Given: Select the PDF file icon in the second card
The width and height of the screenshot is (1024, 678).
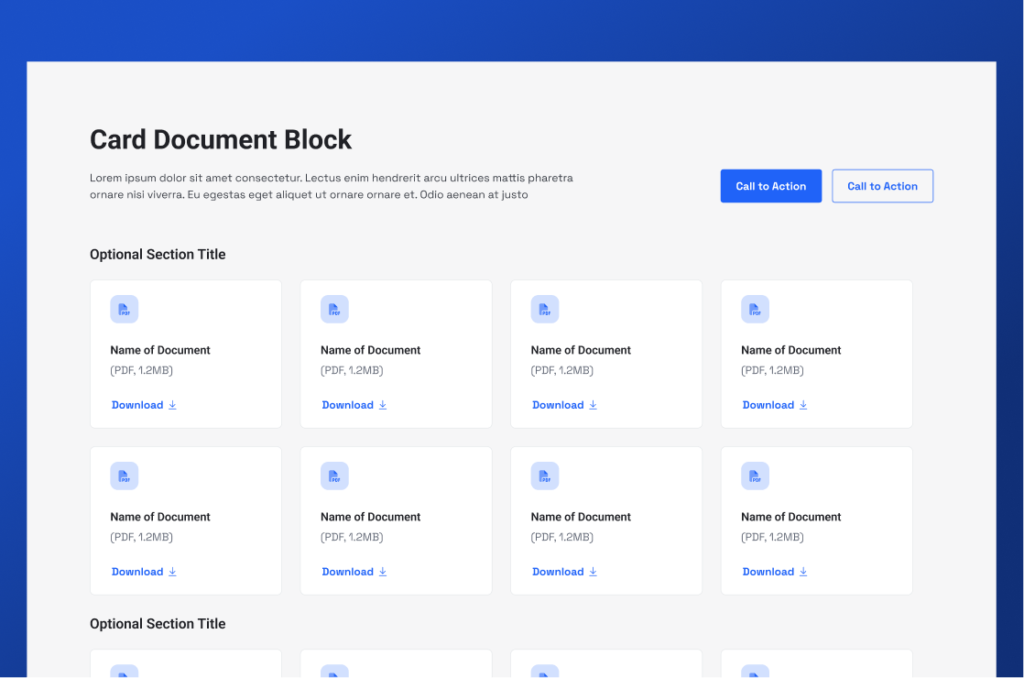Looking at the screenshot, I should (334, 309).
